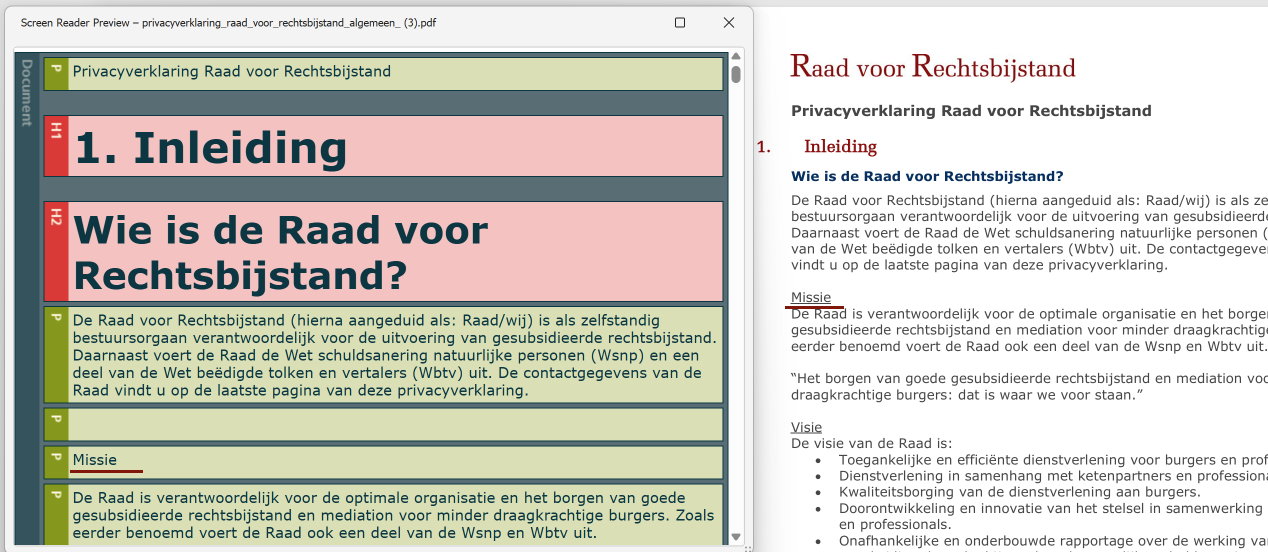Select P tag of 'De Raad voor Rechtsbijstand (hierna'
Screen dimensions: 1268x552
(x=56, y=354)
